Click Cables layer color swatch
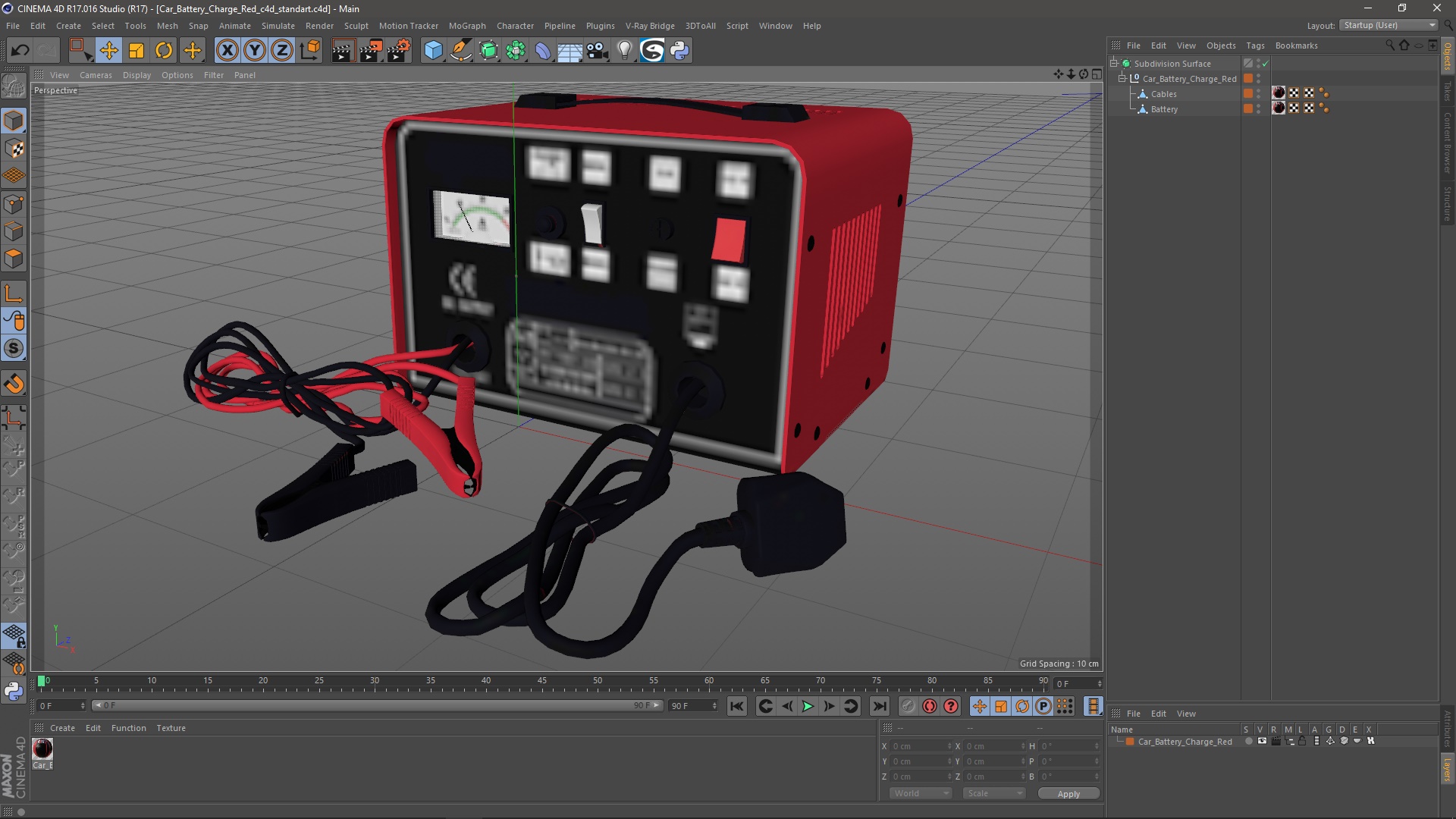This screenshot has height=819, width=1456. pos(1247,94)
